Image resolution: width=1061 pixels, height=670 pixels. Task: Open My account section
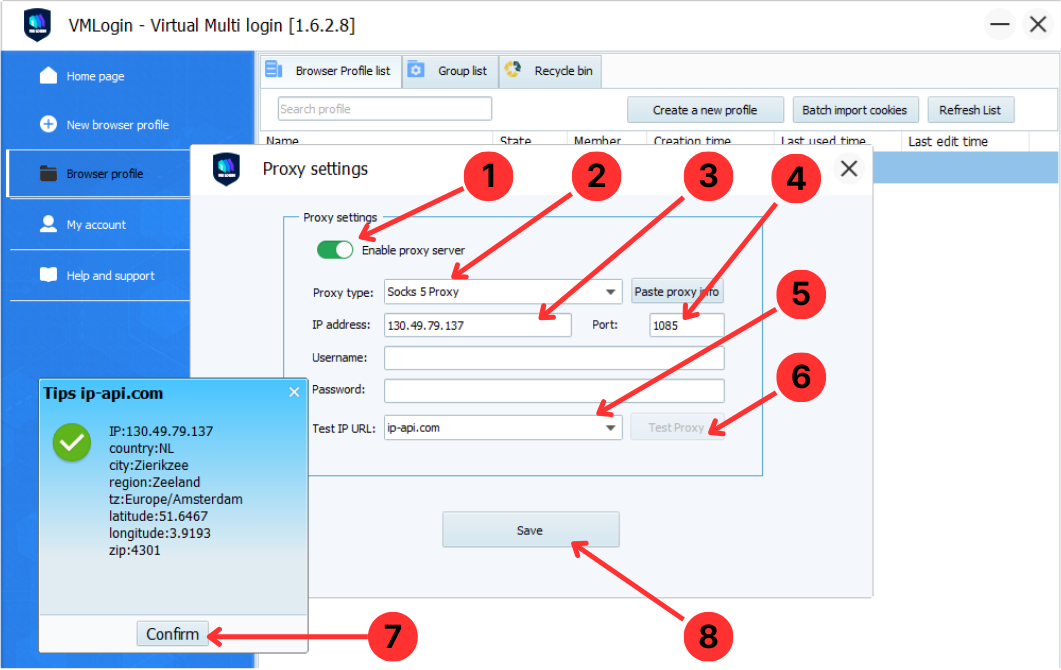click(x=96, y=225)
